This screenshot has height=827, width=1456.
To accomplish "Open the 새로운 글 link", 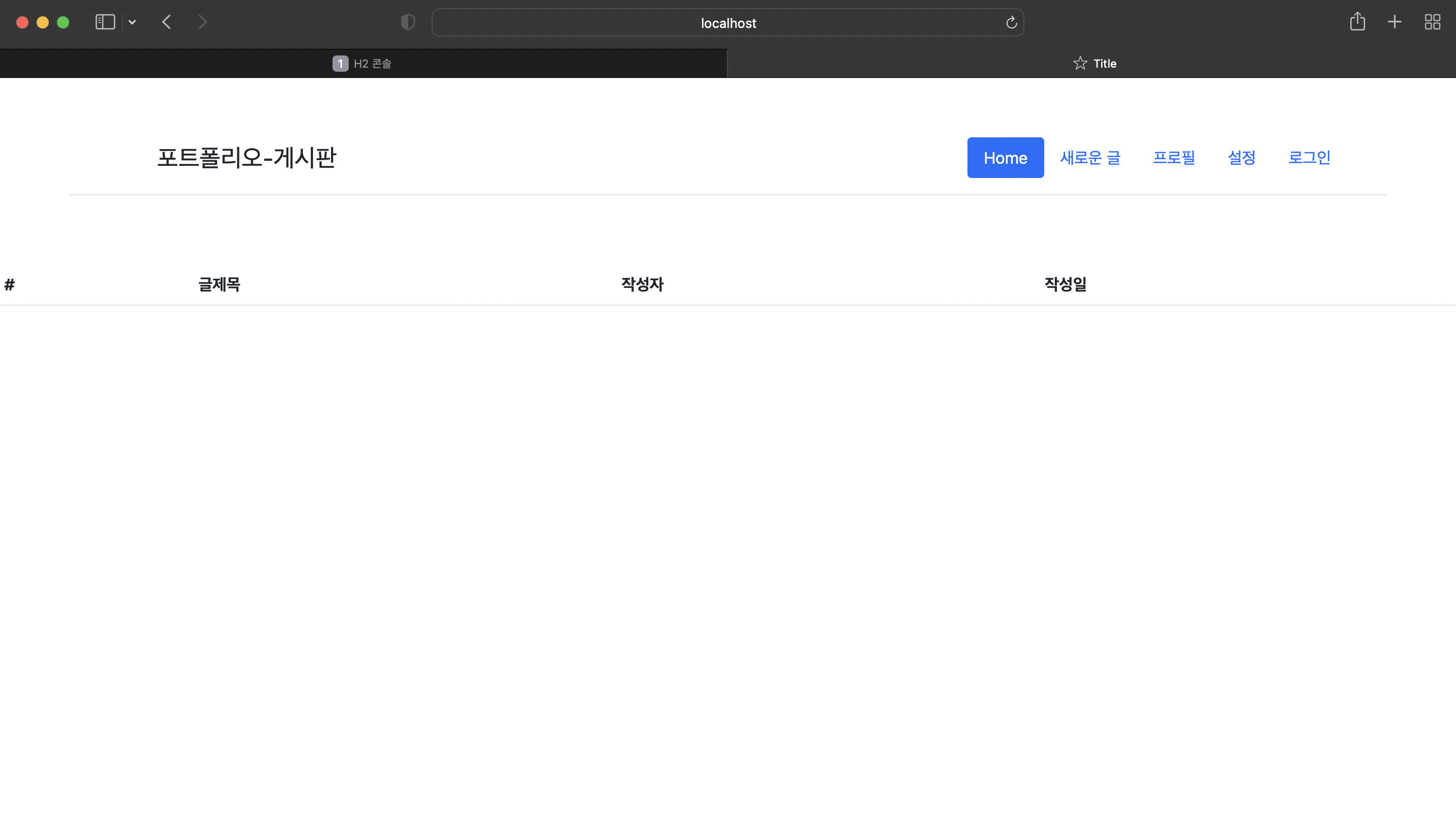I will tap(1090, 157).
